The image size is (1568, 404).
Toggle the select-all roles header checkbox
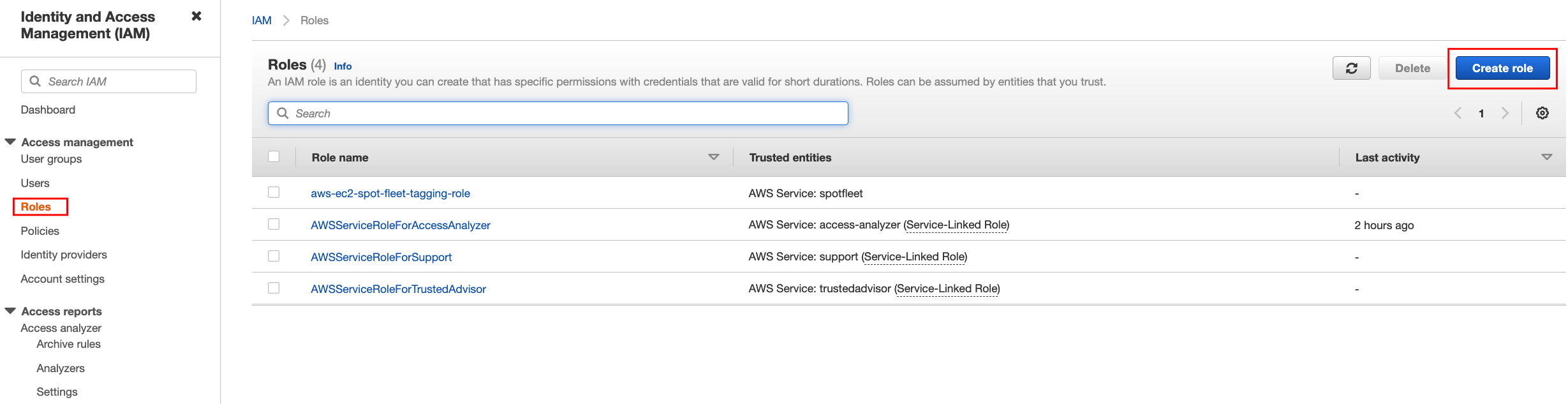point(274,156)
